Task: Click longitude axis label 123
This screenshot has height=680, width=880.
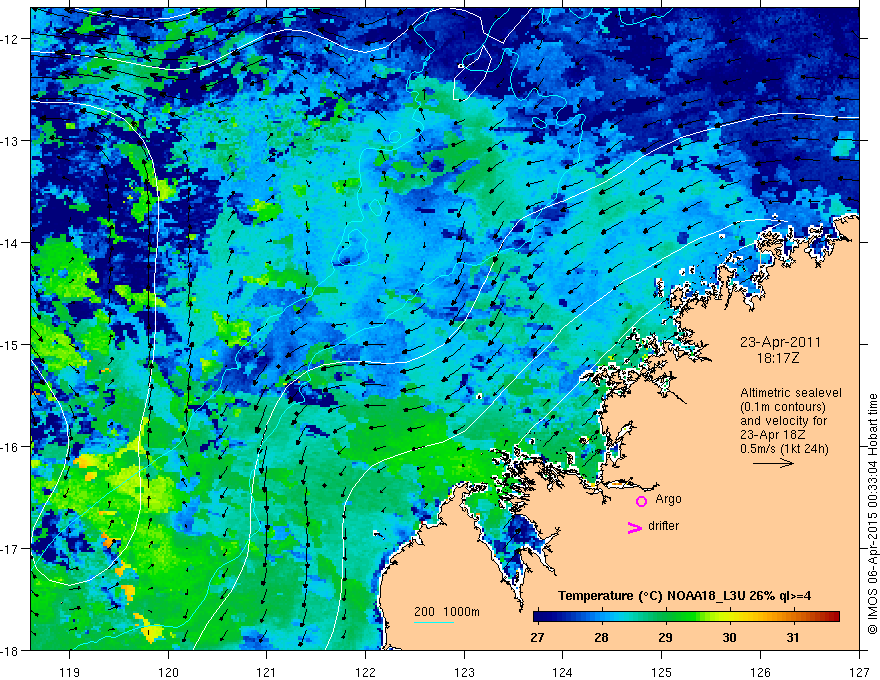Action: click(464, 672)
